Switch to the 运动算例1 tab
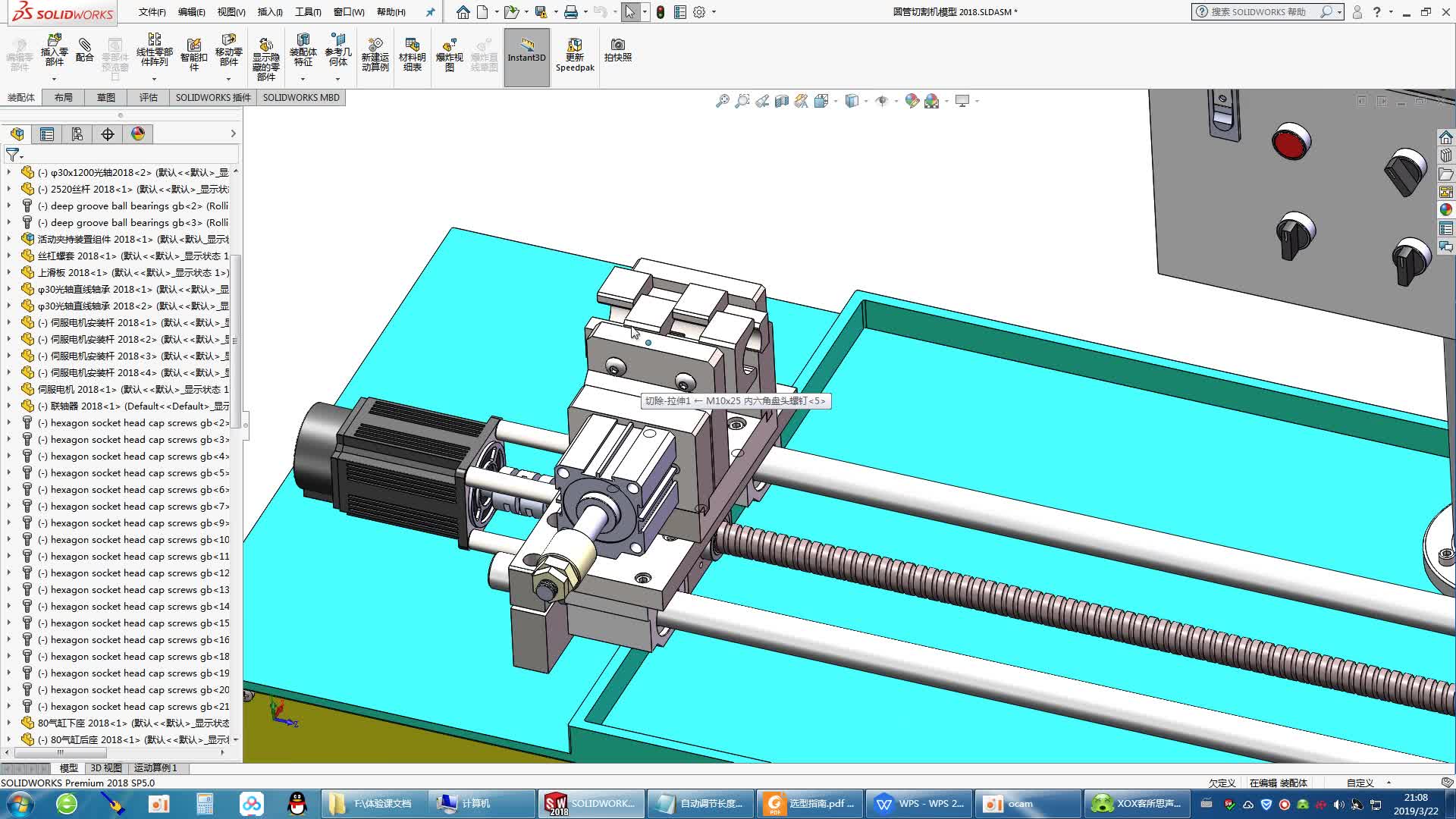Screen dimensions: 1456x819 154,767
